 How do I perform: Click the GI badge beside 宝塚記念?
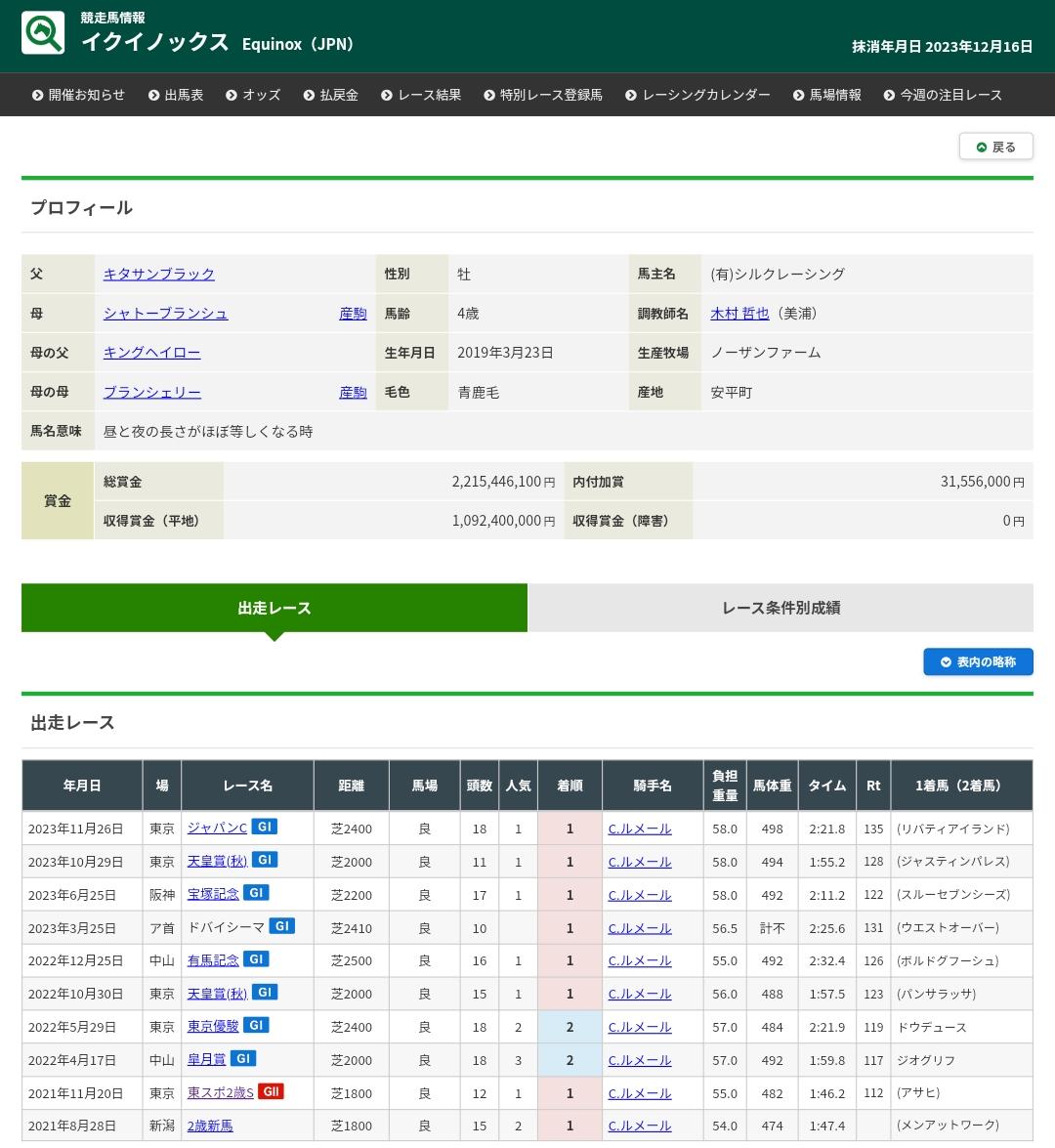coord(255,893)
